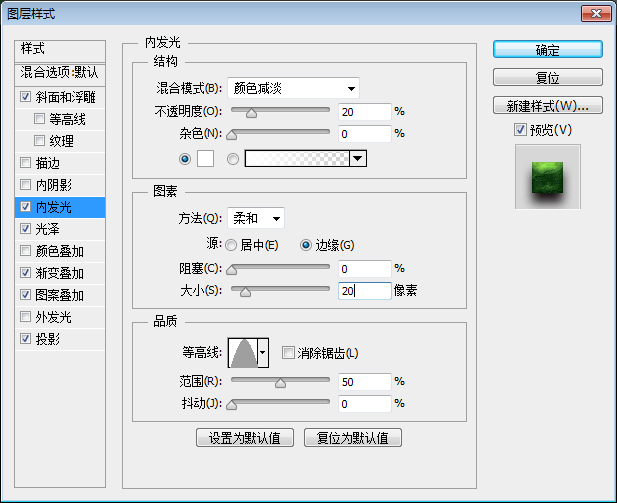Enable the 等高线 sub-option checkbox

pyautogui.click(x=39, y=118)
